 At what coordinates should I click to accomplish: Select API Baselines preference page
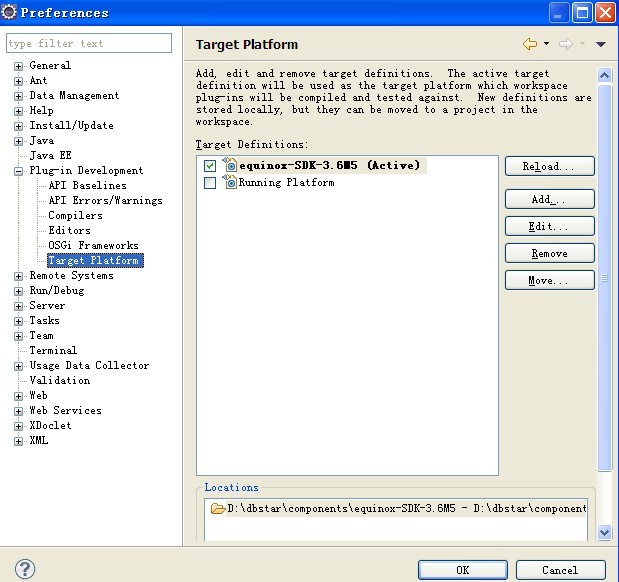tap(87, 185)
